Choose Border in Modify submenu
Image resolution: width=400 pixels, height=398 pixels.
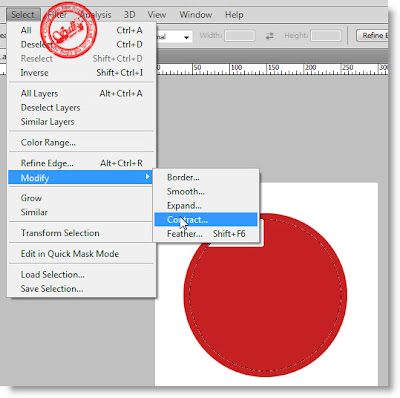206,177
